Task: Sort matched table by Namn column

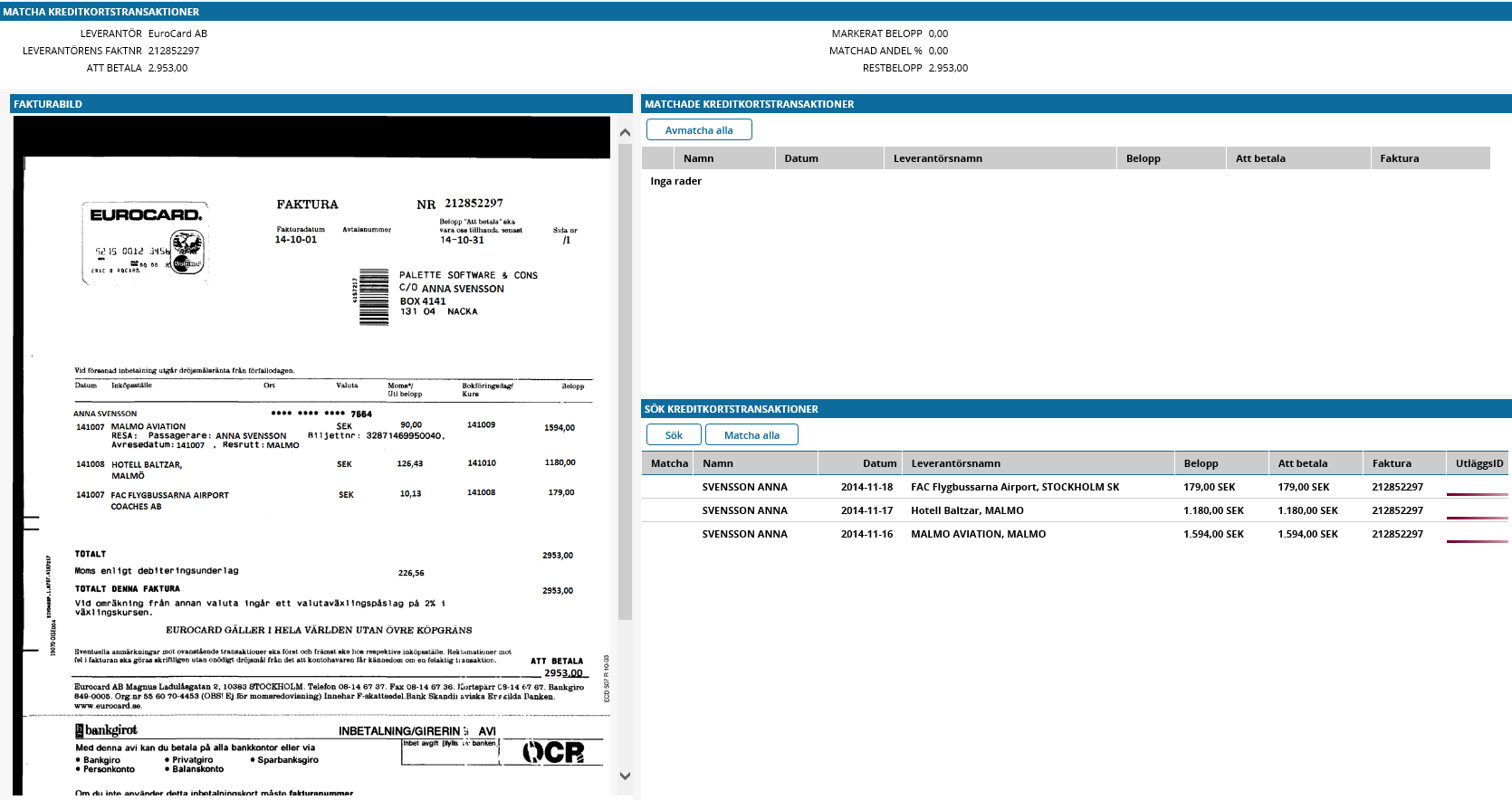Action: 724,158
